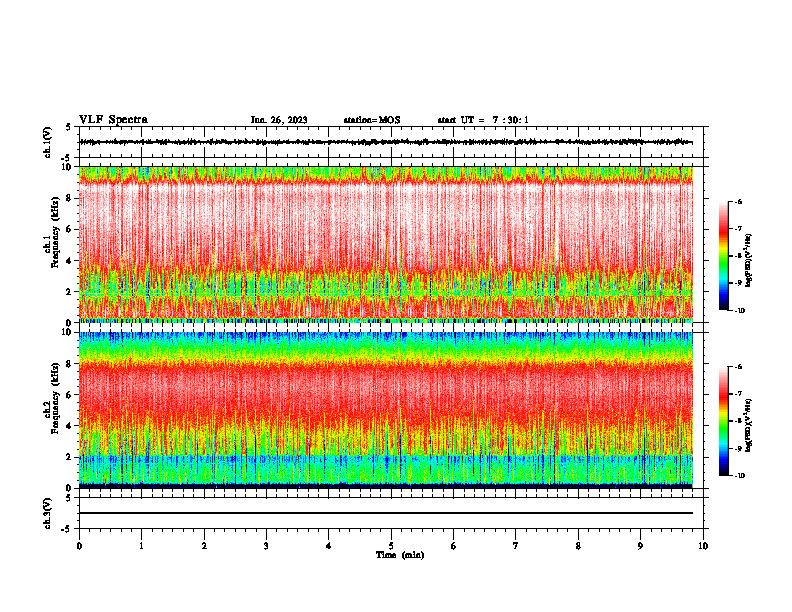Click the "ch.3(V)" axis label
This screenshot has height=612, width=792.
(x=47, y=513)
